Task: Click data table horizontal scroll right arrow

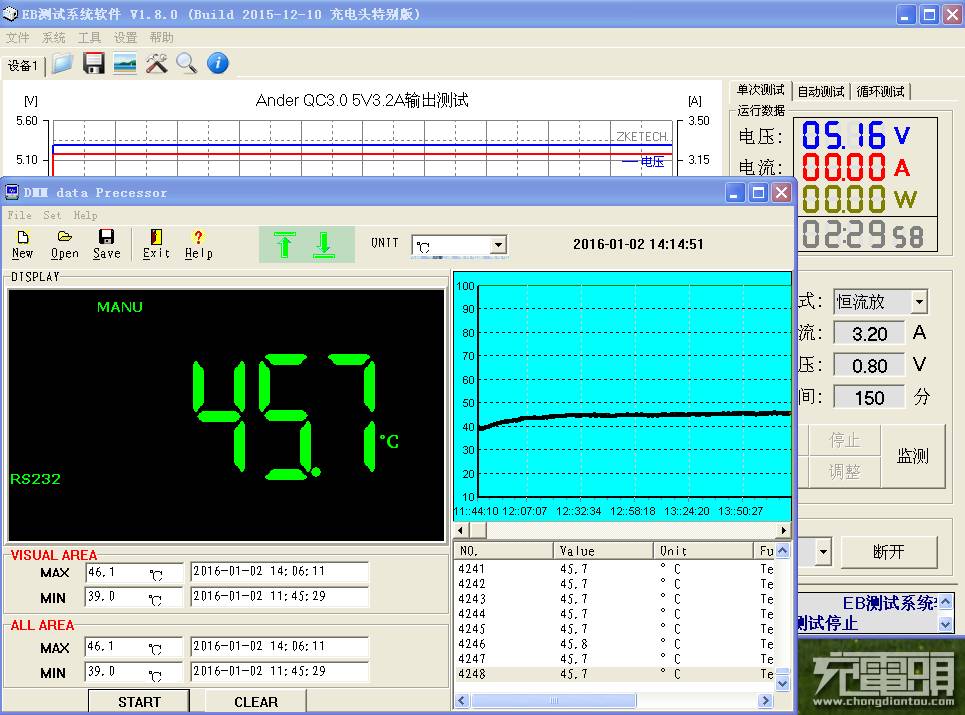Action: tap(765, 700)
